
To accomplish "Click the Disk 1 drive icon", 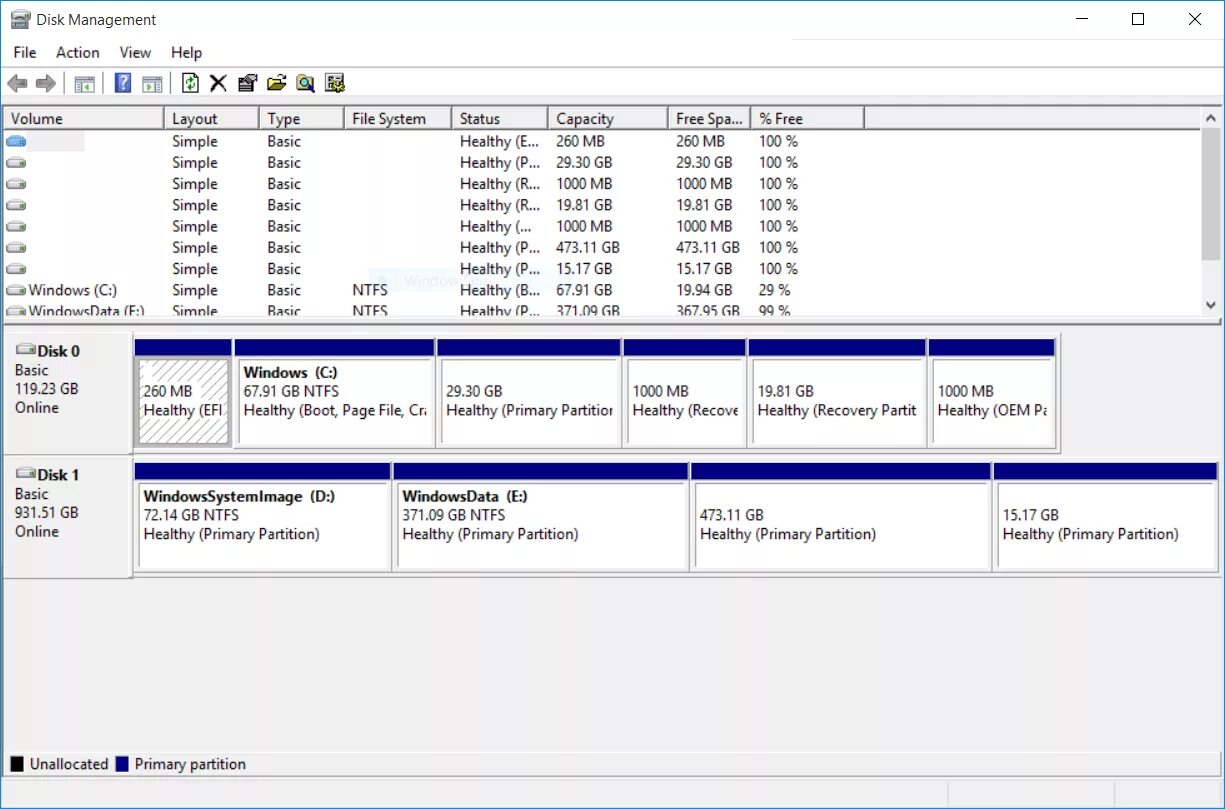I will 25,474.
